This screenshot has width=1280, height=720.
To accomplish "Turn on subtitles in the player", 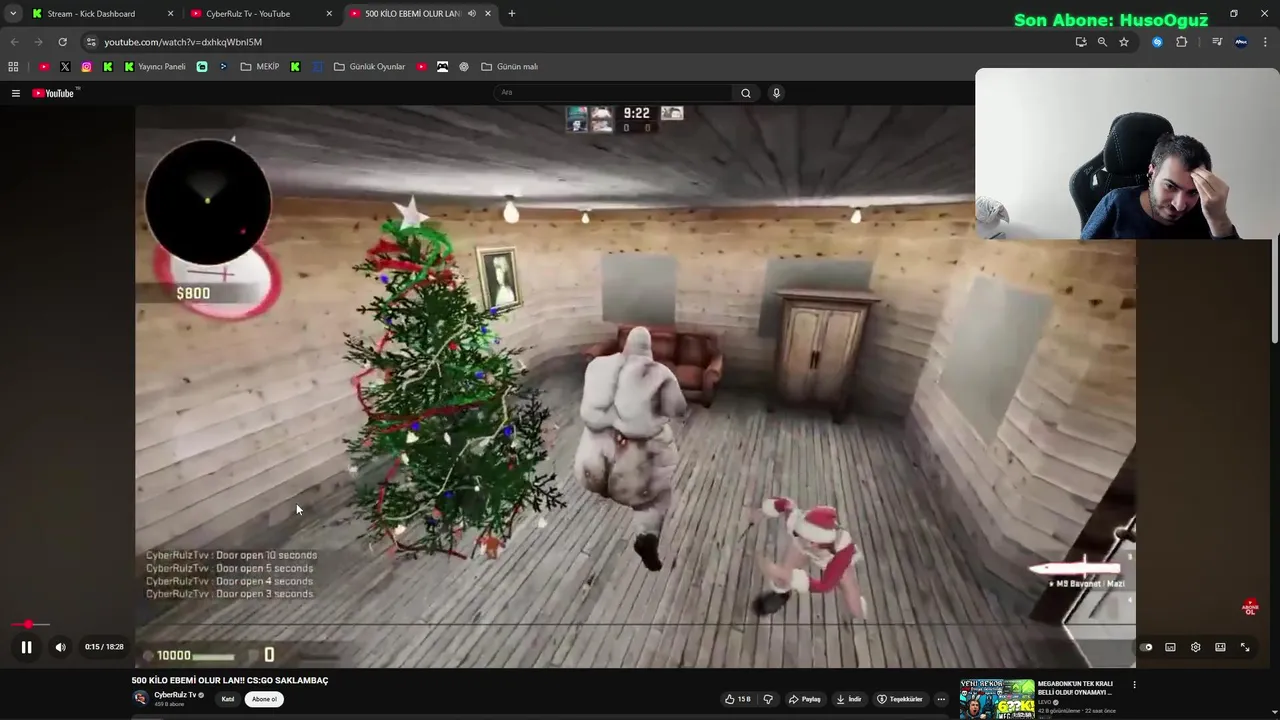I will tap(1170, 647).
